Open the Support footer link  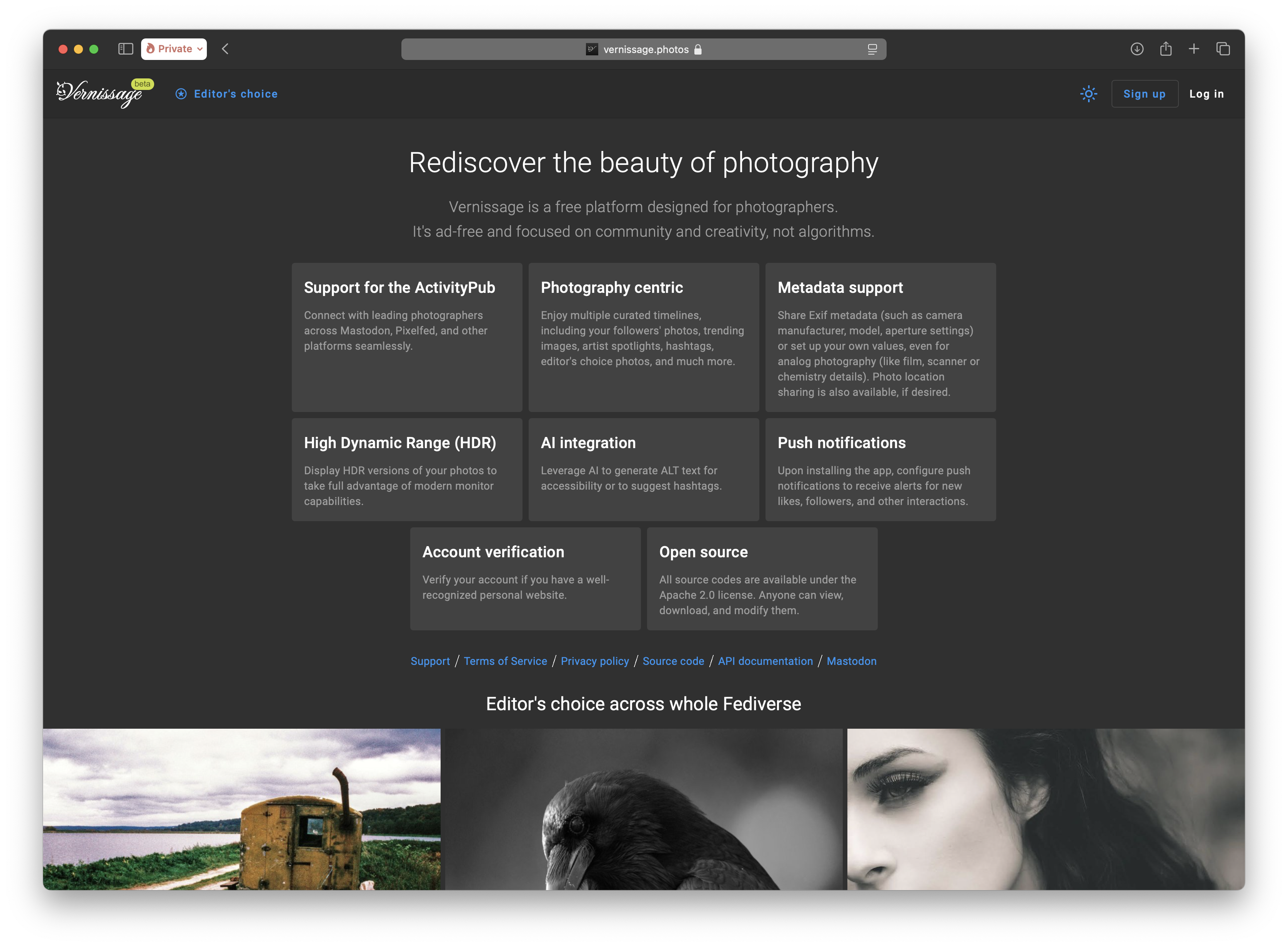point(430,661)
